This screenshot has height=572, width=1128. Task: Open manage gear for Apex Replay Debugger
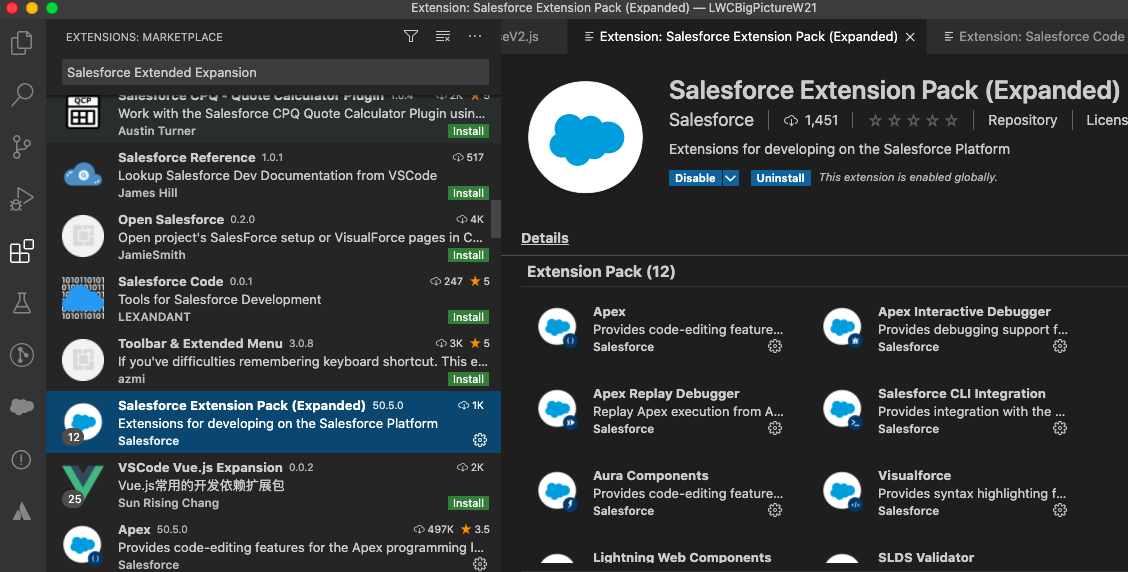pos(774,428)
